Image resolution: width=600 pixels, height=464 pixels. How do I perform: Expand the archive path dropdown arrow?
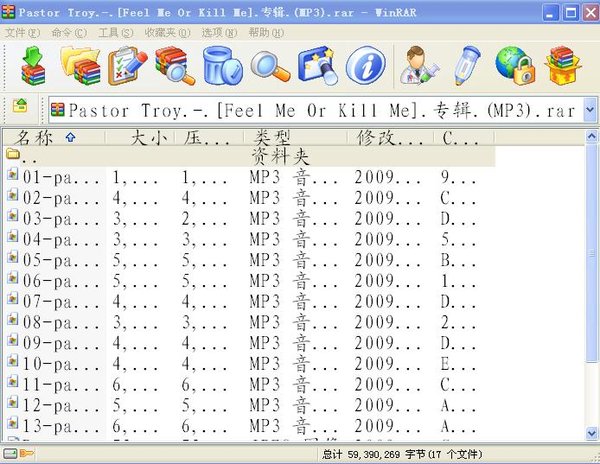[x=590, y=110]
